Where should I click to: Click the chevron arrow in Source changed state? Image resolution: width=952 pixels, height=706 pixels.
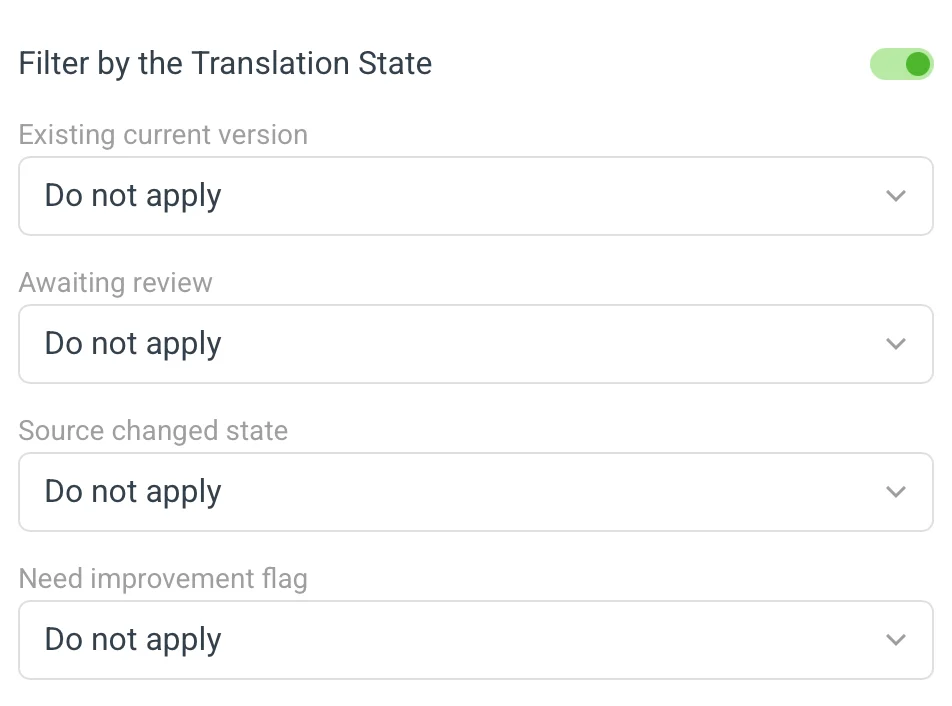tap(896, 492)
